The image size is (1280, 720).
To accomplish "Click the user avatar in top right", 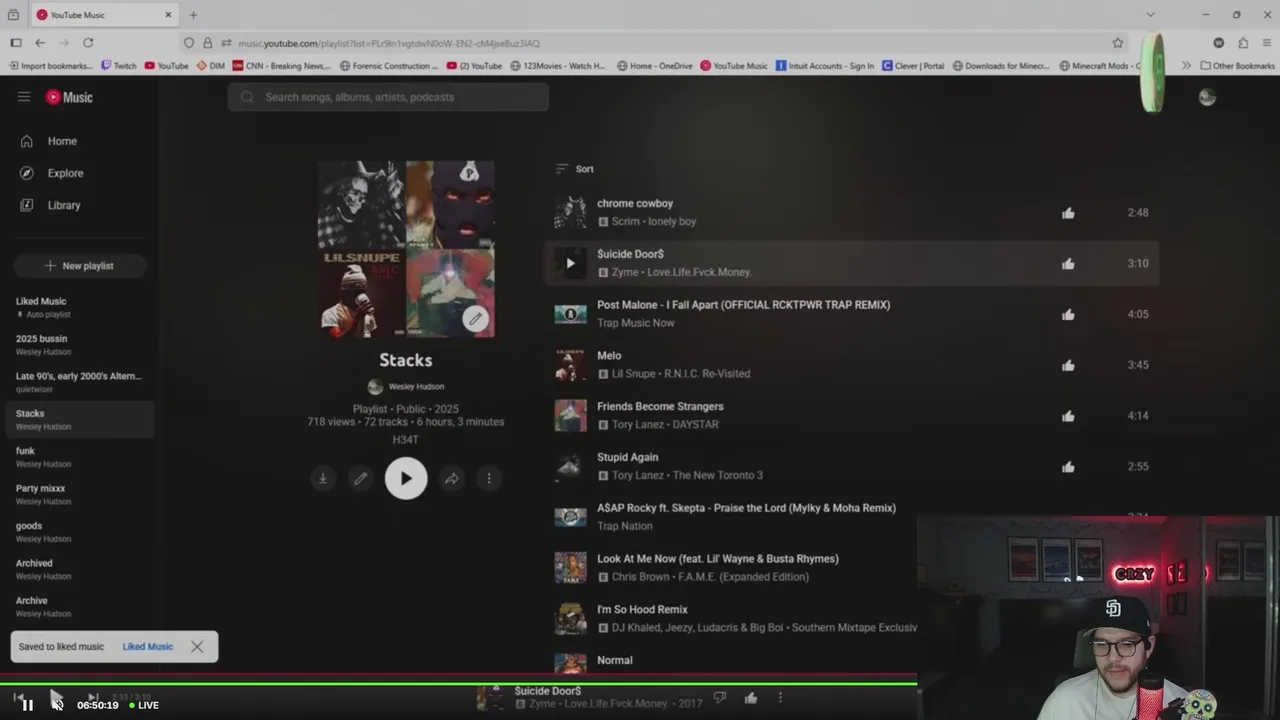I will pyautogui.click(x=1207, y=97).
